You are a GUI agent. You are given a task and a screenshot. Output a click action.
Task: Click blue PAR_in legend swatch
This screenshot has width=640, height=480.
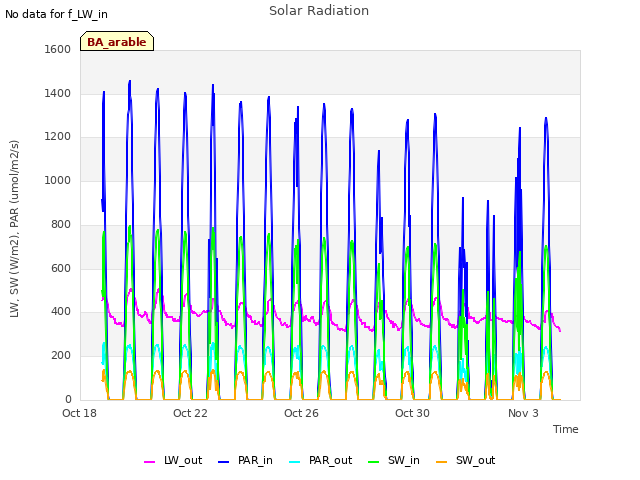click(x=224, y=462)
